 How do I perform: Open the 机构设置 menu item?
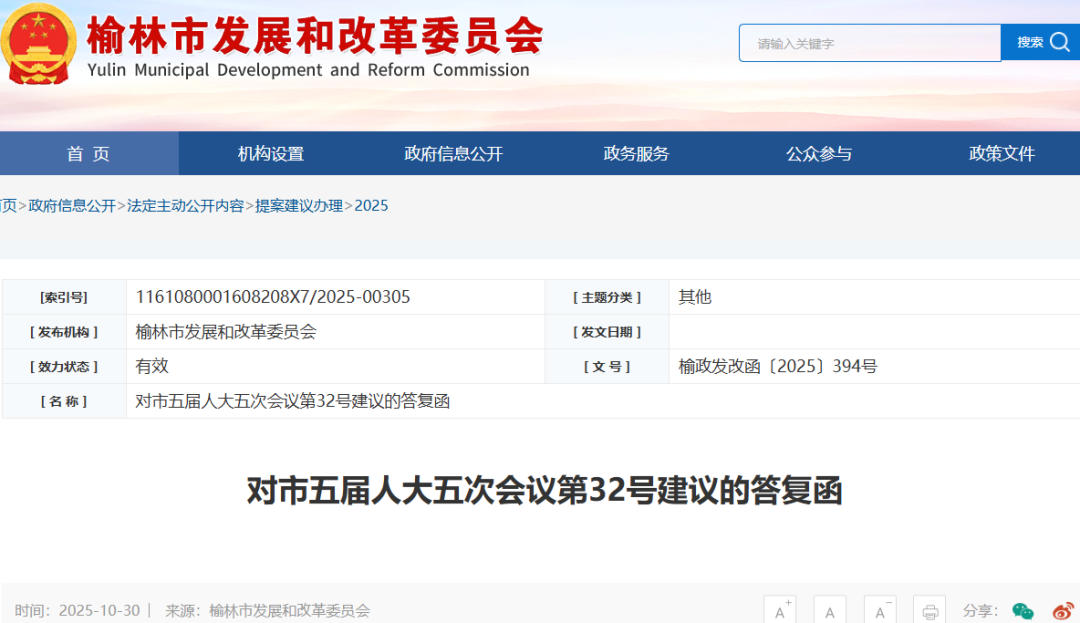tap(270, 152)
